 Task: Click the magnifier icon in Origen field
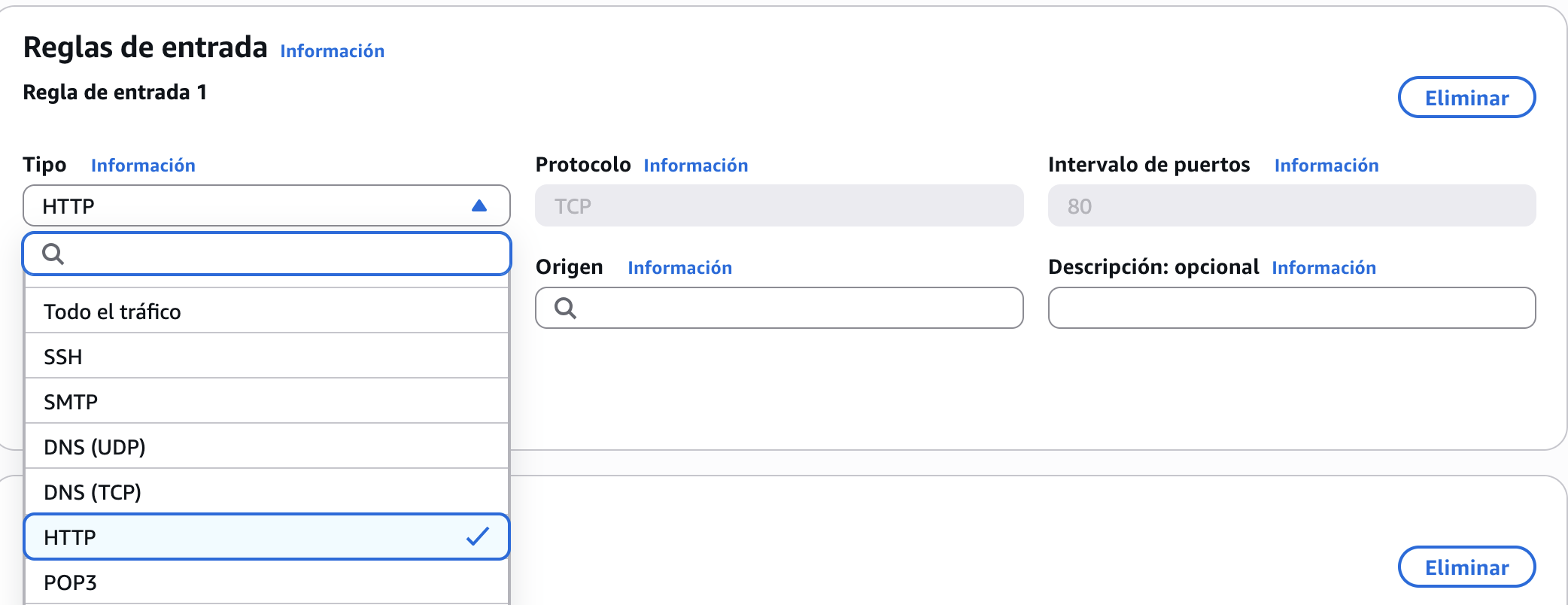(x=565, y=308)
